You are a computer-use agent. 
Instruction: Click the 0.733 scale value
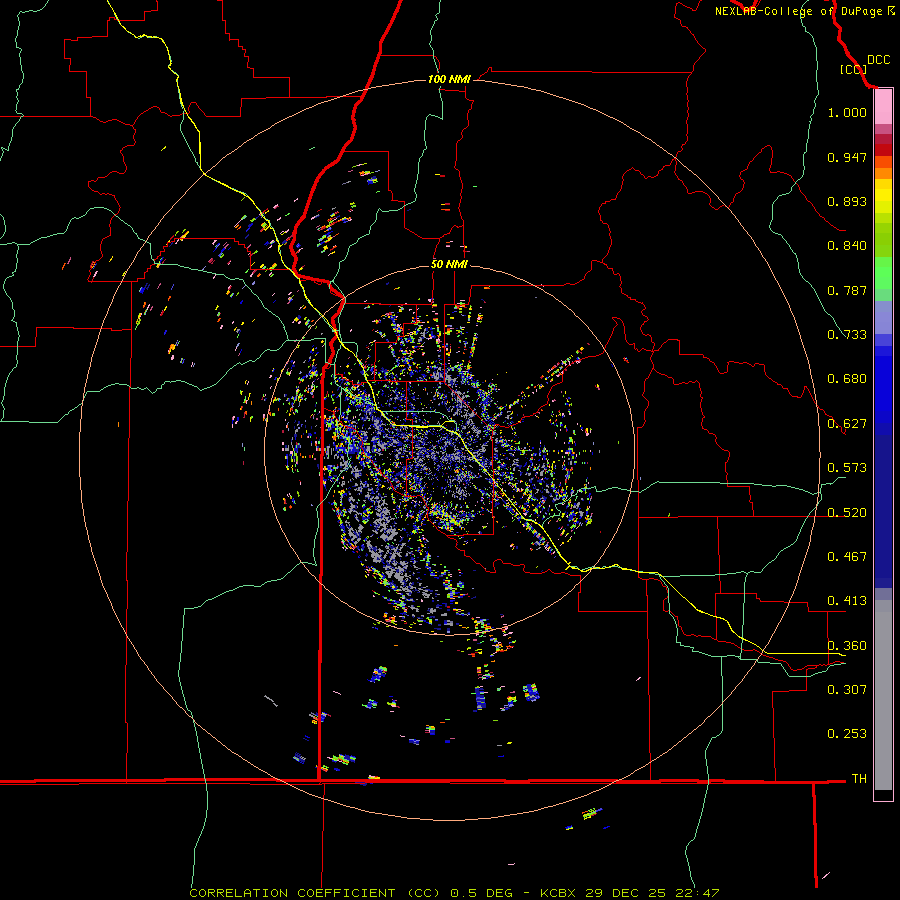click(847, 335)
